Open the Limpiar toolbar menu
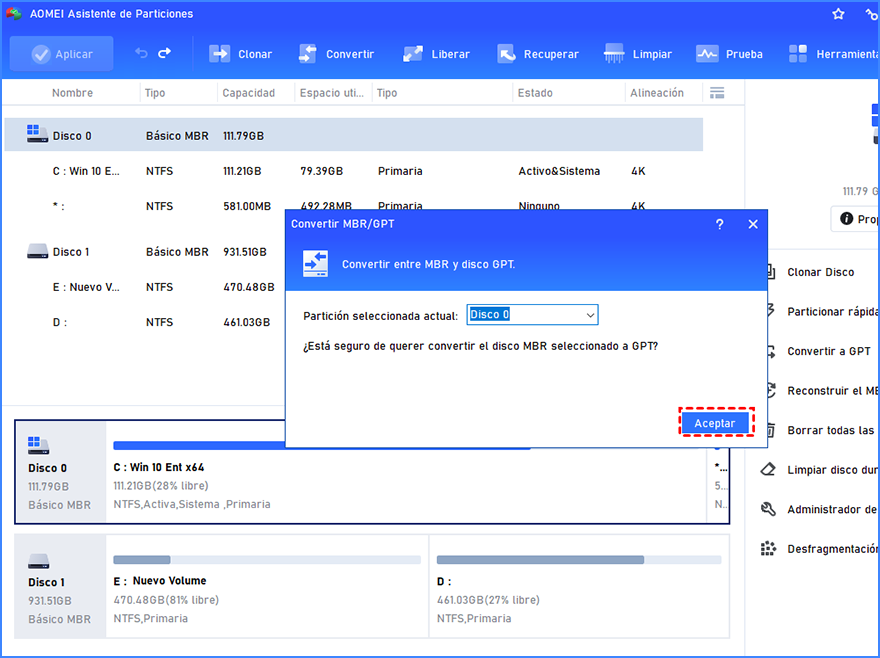This screenshot has width=880, height=658. tap(638, 54)
